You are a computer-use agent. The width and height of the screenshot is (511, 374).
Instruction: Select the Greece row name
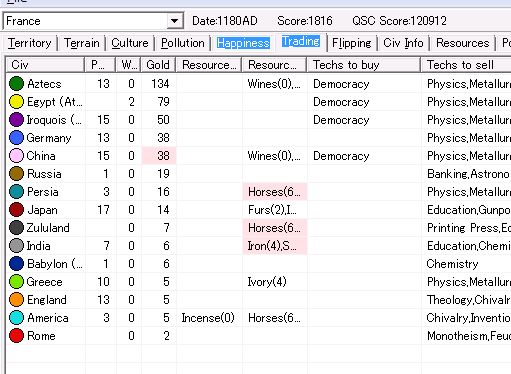[x=44, y=282]
